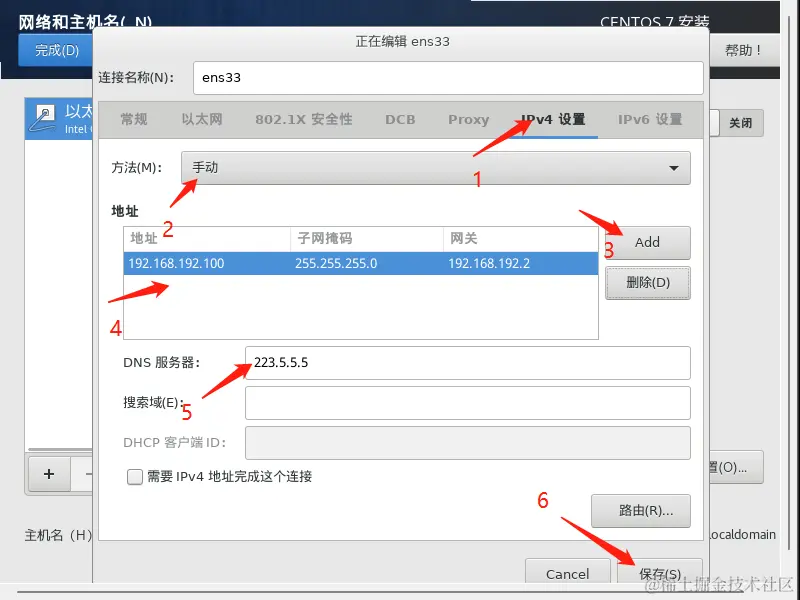The height and width of the screenshot is (600, 800).
Task: Click the Cancel button
Action: click(567, 573)
